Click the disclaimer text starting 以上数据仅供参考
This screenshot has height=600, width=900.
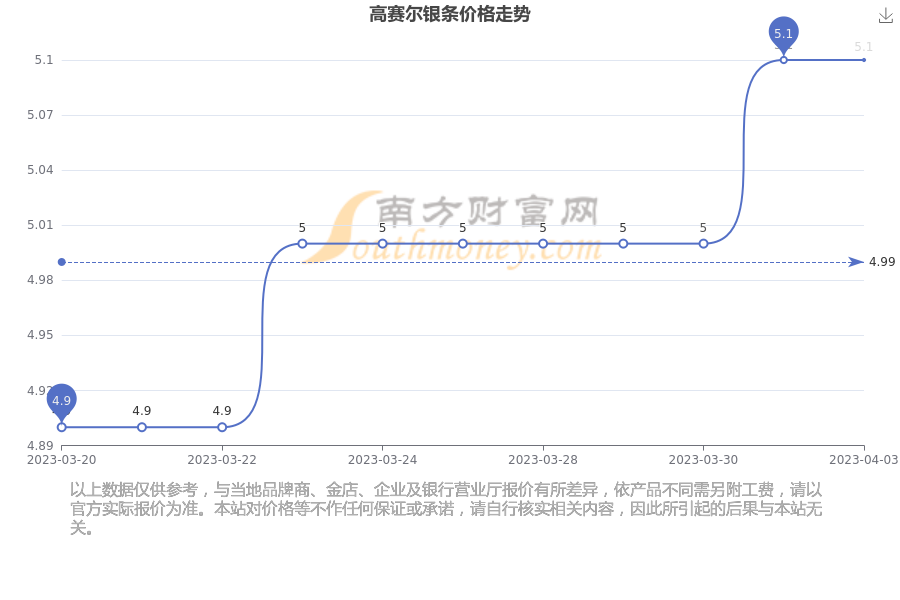(446, 509)
